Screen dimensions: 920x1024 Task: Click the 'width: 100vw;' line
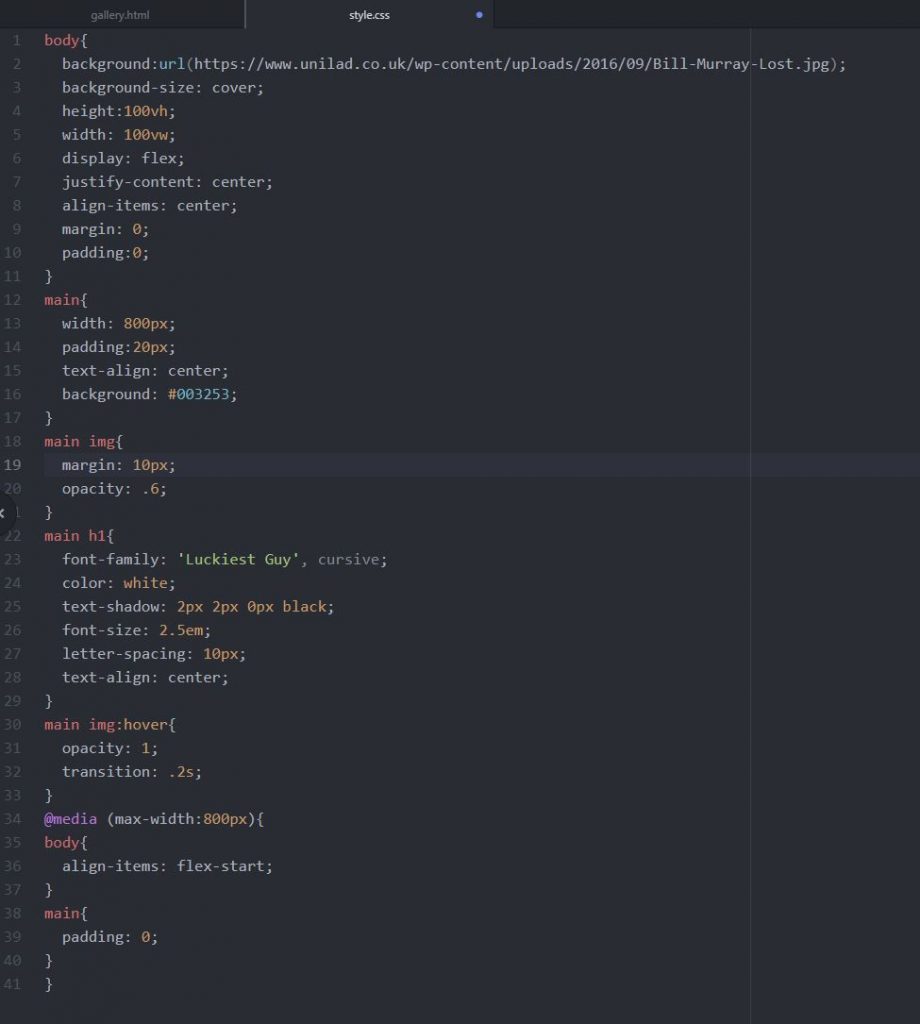click(x=119, y=135)
